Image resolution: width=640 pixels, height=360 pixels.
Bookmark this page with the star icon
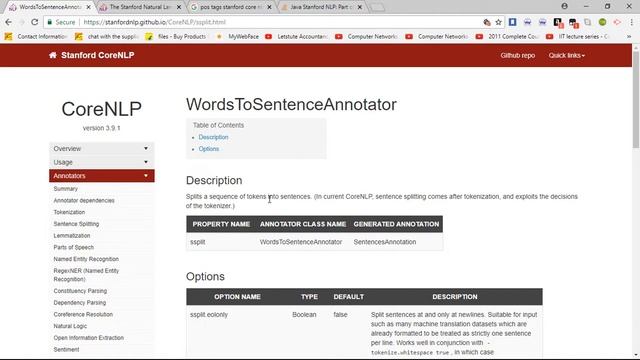498,22
